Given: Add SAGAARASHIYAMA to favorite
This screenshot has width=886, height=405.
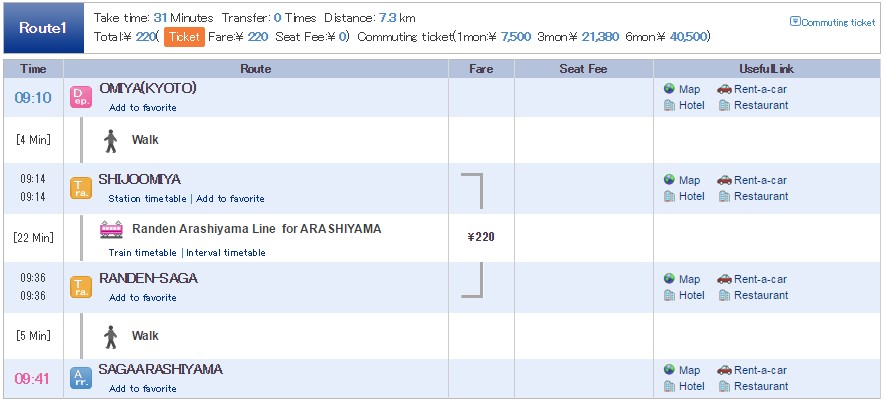Looking at the screenshot, I should [143, 388].
